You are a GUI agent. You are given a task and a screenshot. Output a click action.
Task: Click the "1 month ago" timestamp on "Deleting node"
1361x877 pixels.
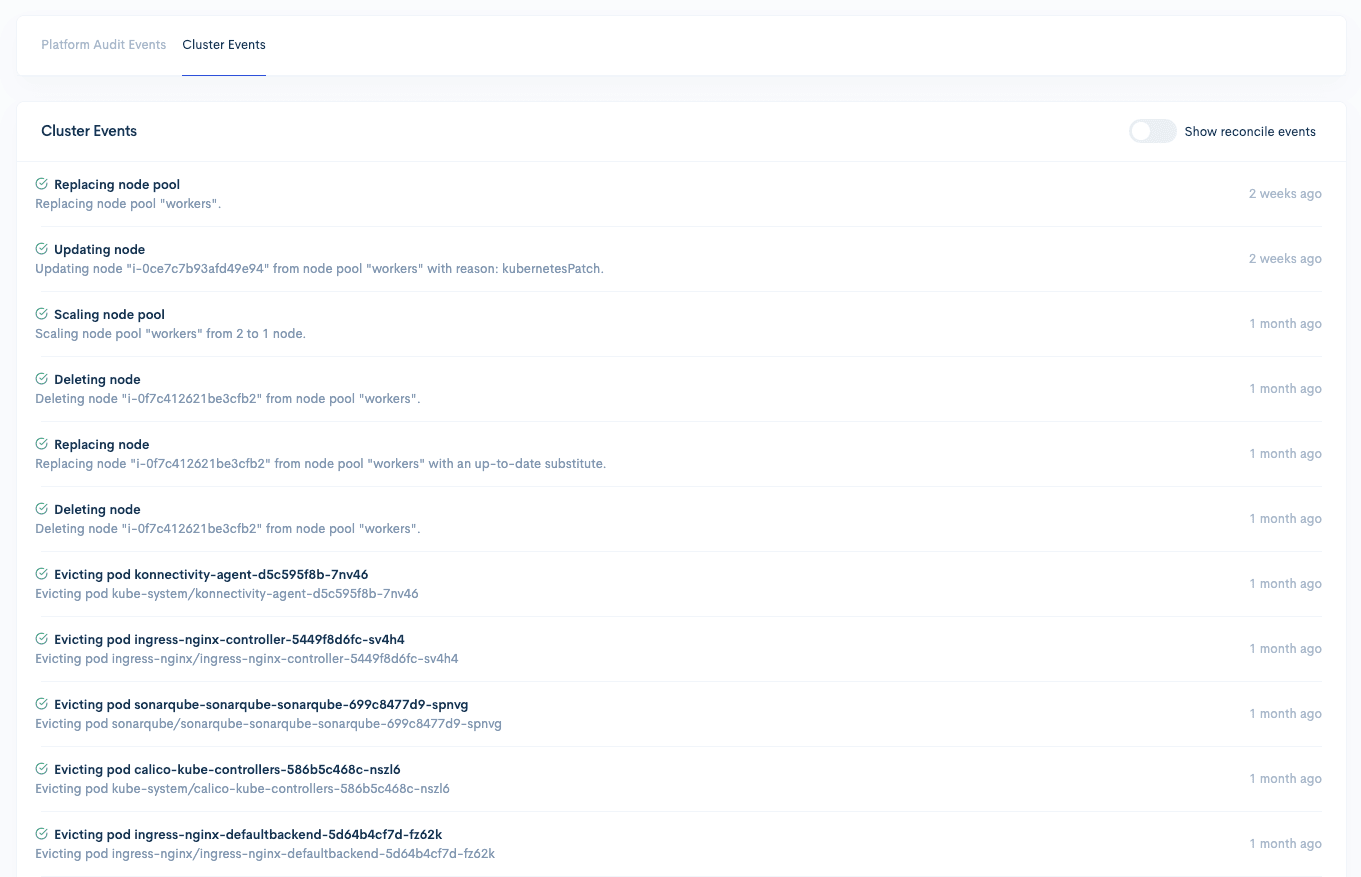[x=1286, y=388]
